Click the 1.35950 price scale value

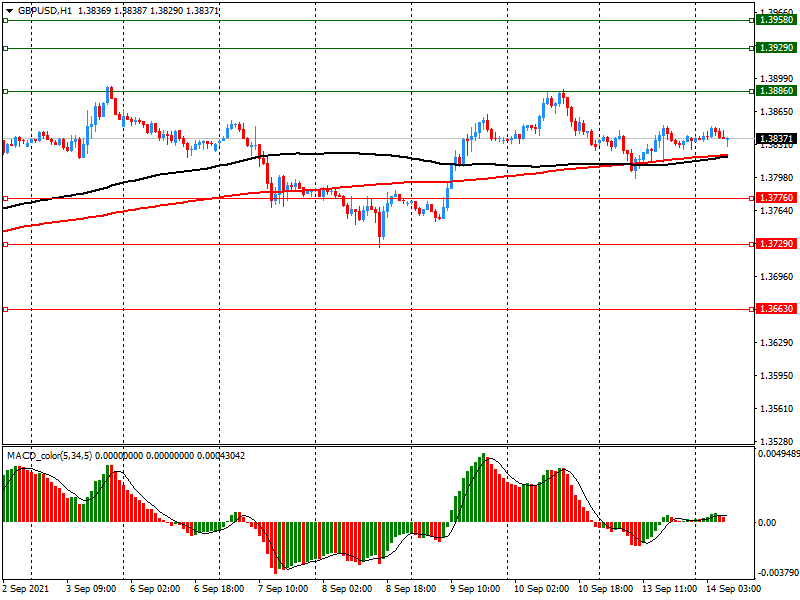coord(777,376)
